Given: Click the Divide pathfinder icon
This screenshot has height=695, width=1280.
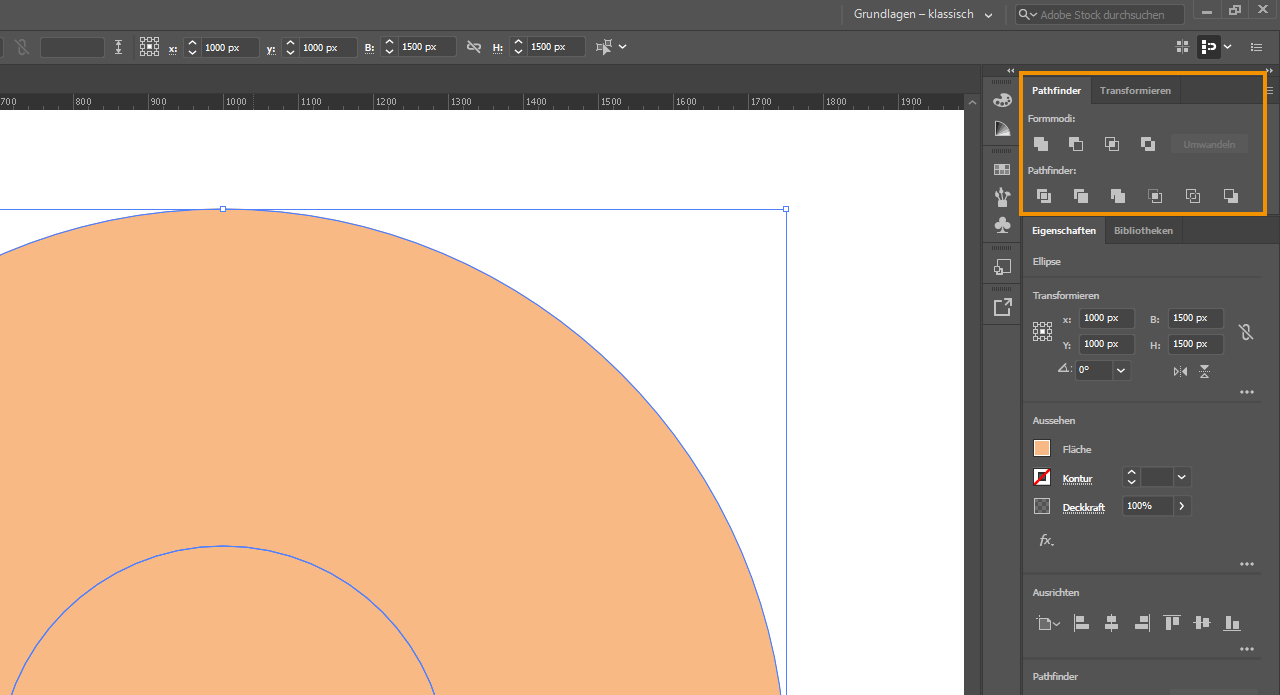Looking at the screenshot, I should click(1044, 196).
